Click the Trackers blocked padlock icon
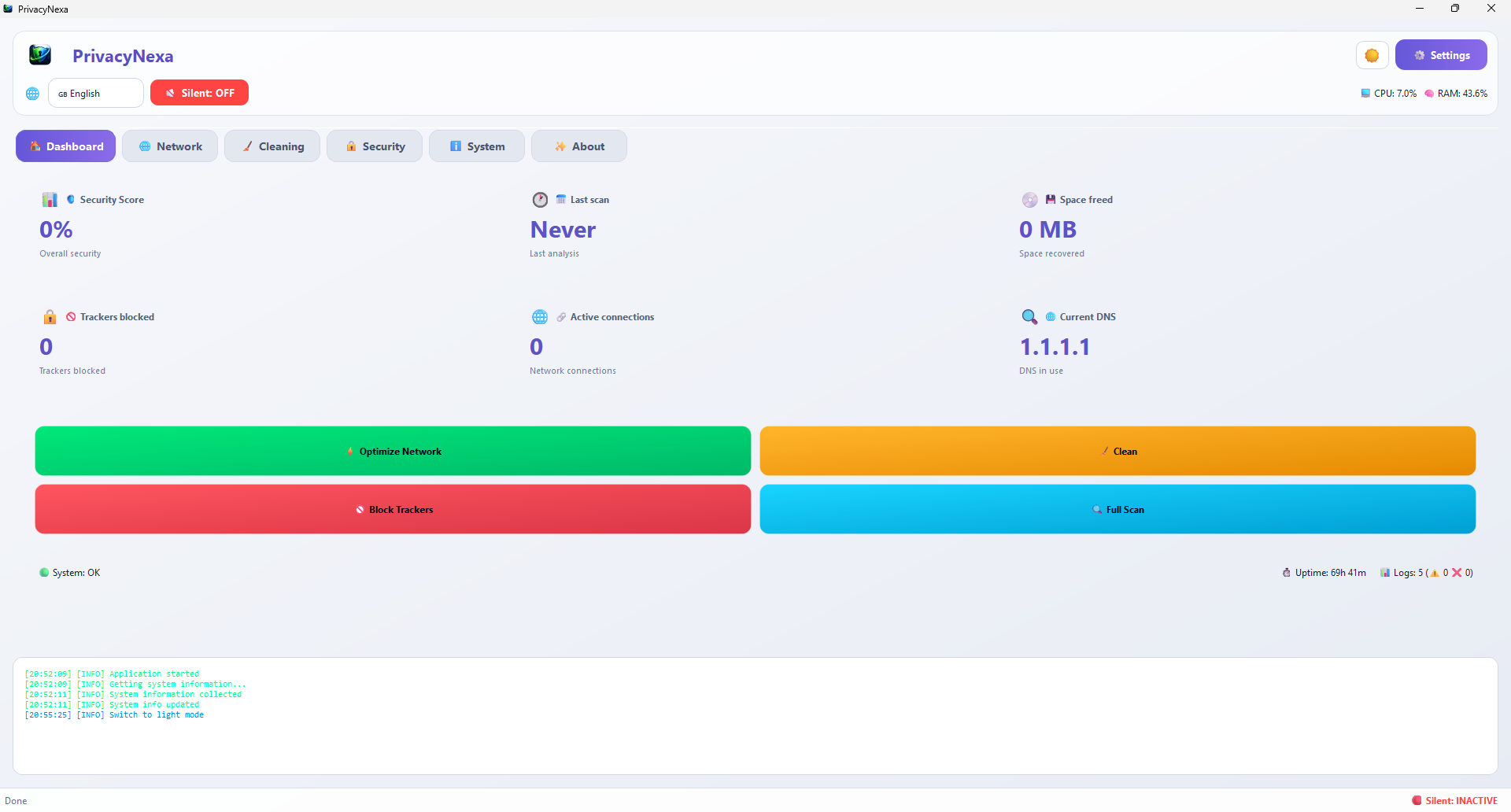 pyautogui.click(x=50, y=317)
